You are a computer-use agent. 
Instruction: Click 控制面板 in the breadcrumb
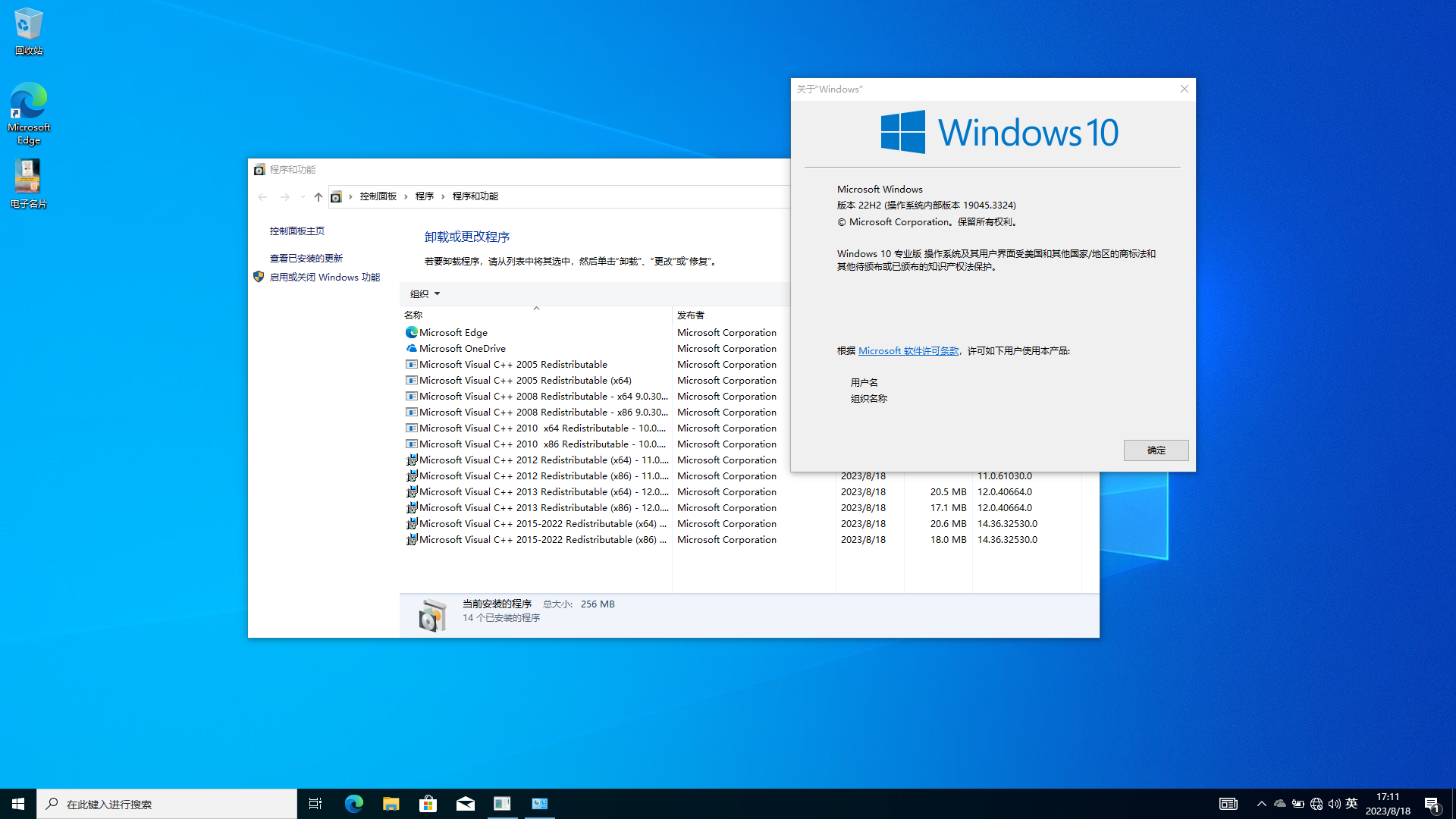(378, 196)
